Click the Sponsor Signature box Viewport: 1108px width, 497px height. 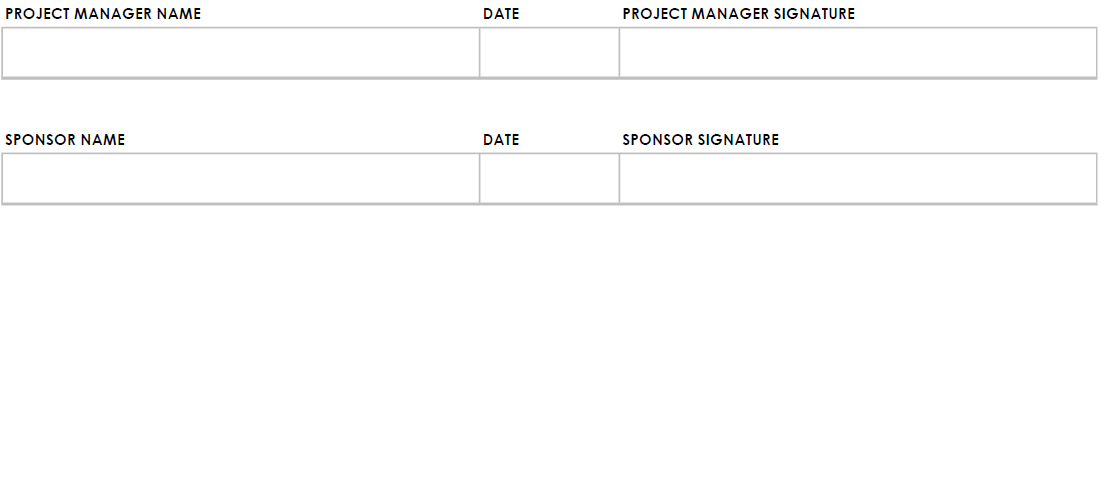(858, 178)
